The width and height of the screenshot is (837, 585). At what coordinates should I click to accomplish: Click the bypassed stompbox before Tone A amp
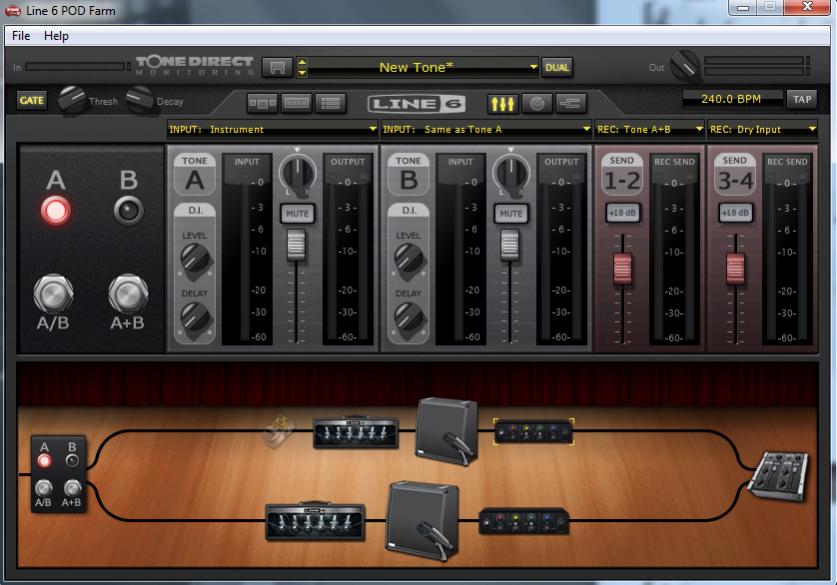[x=280, y=430]
